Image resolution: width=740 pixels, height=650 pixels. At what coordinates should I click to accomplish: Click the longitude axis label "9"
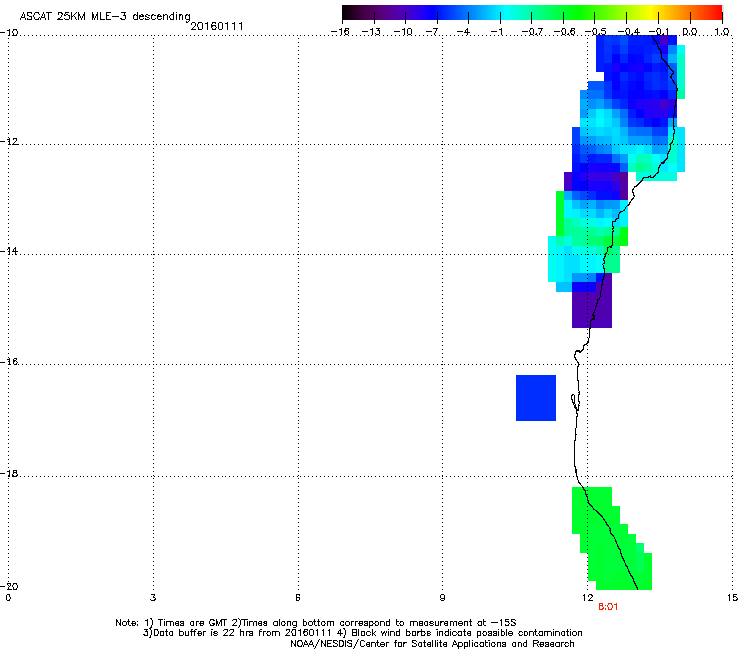point(442,598)
